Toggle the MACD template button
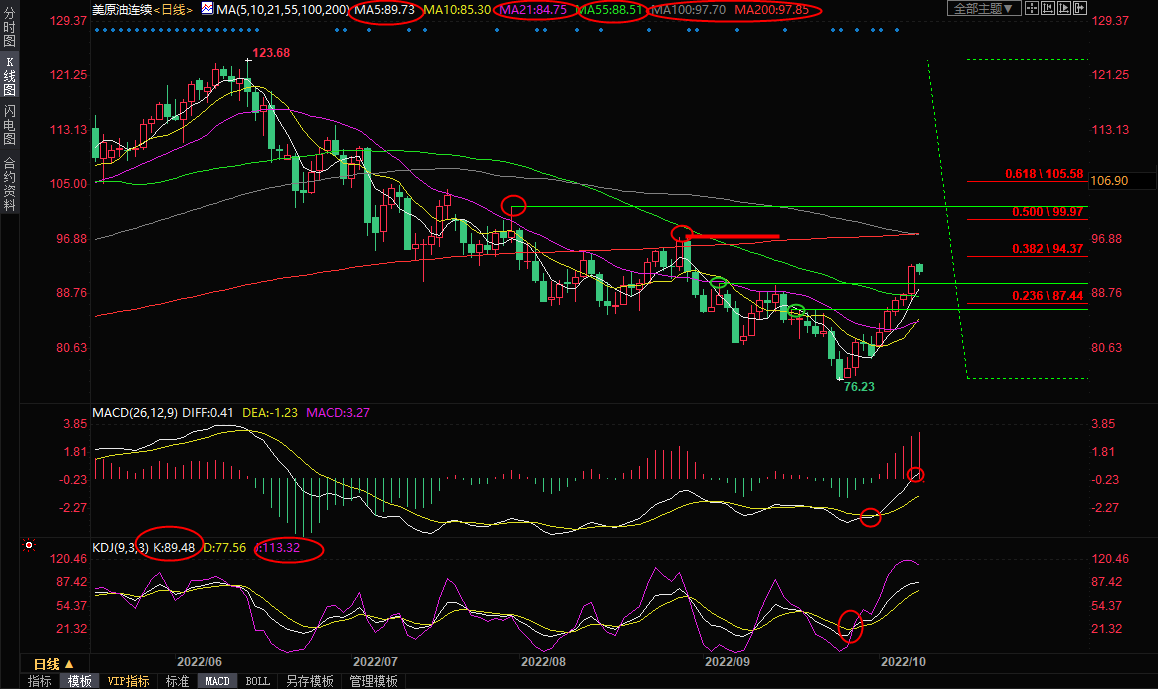 [x=217, y=681]
